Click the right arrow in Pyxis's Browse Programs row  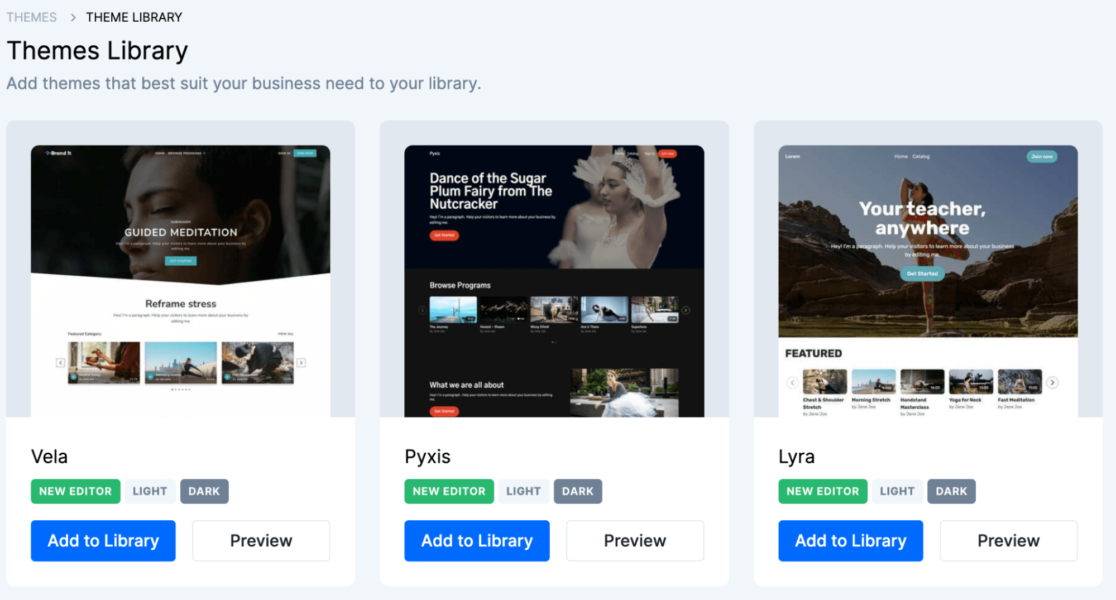[686, 310]
